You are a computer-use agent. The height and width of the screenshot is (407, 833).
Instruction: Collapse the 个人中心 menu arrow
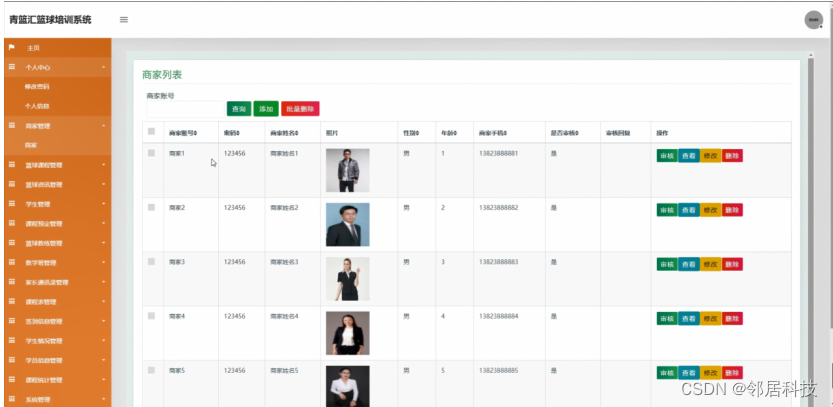[x=104, y=67]
